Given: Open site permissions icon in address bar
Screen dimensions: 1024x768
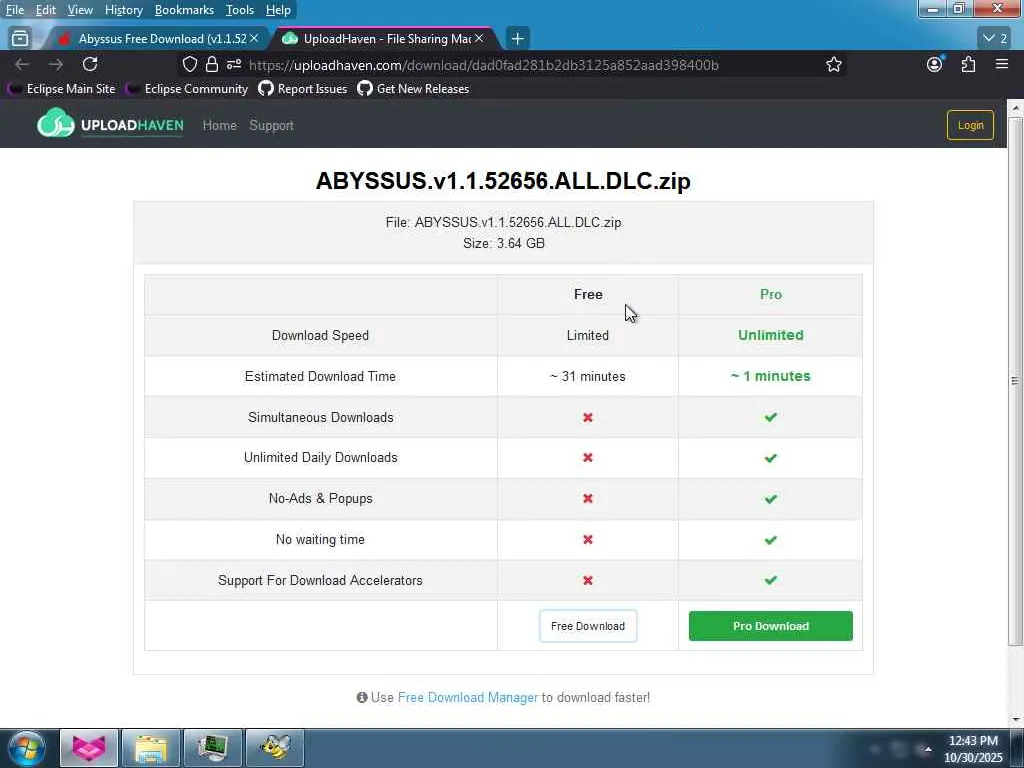Looking at the screenshot, I should coord(234,65).
